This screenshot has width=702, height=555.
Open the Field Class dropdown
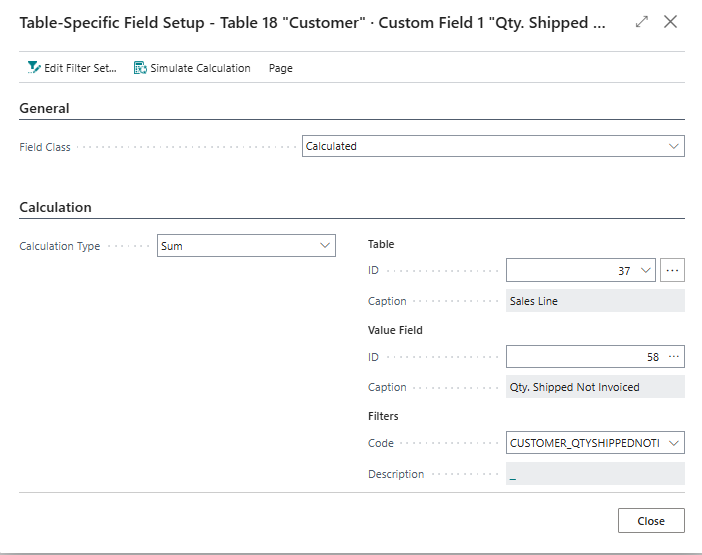[673, 146]
